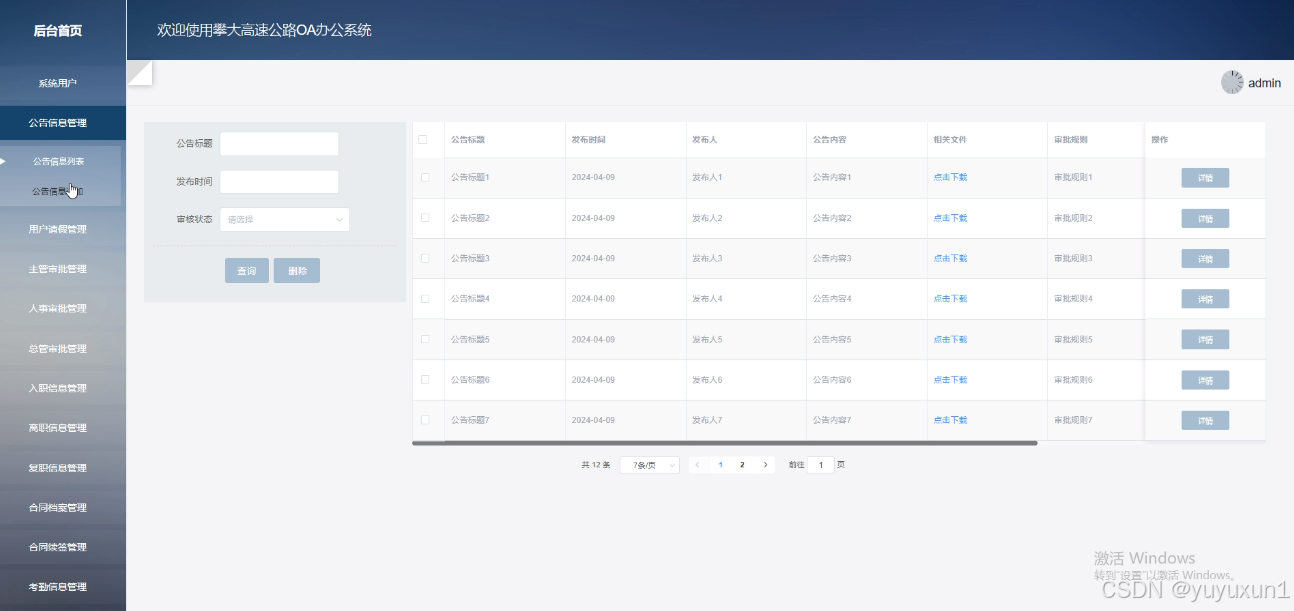Click the admin avatar icon
The height and width of the screenshot is (611, 1294).
point(1232,83)
